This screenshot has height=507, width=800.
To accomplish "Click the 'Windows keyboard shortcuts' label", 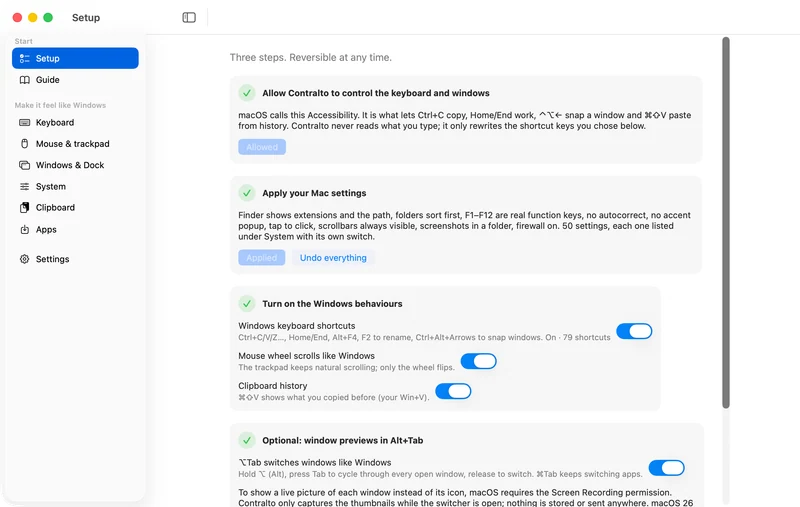I will [296, 325].
